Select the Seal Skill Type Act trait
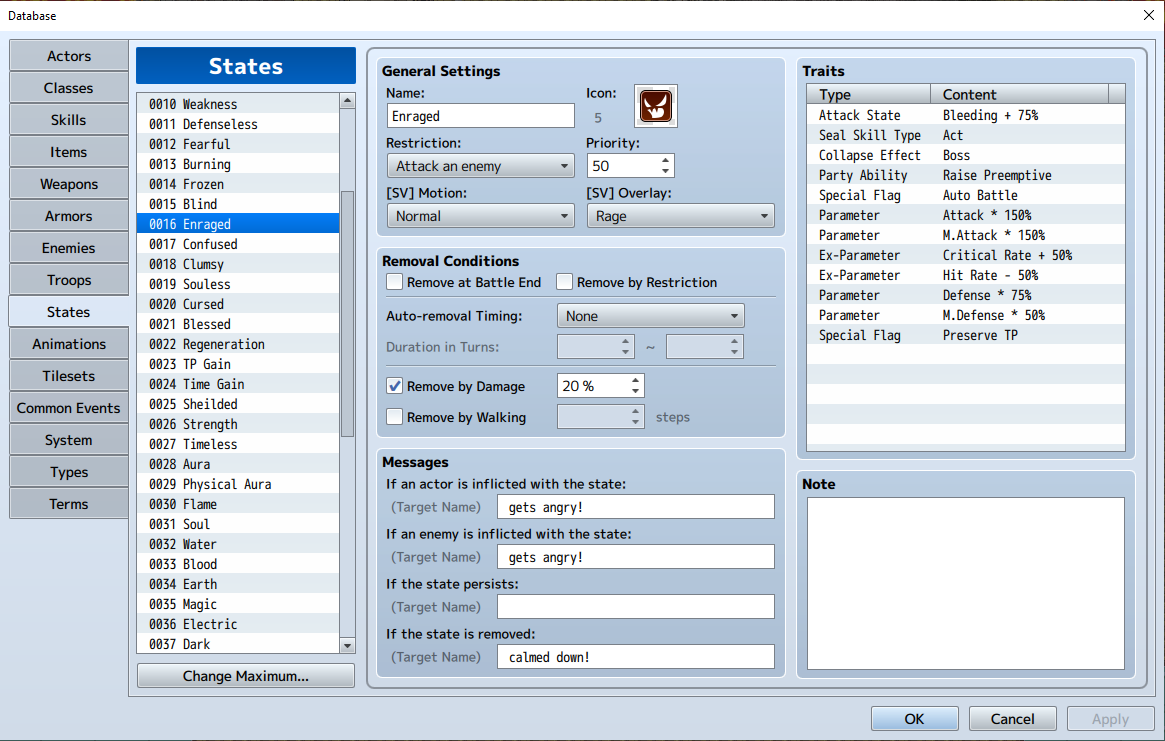This screenshot has width=1165, height=741. point(965,135)
